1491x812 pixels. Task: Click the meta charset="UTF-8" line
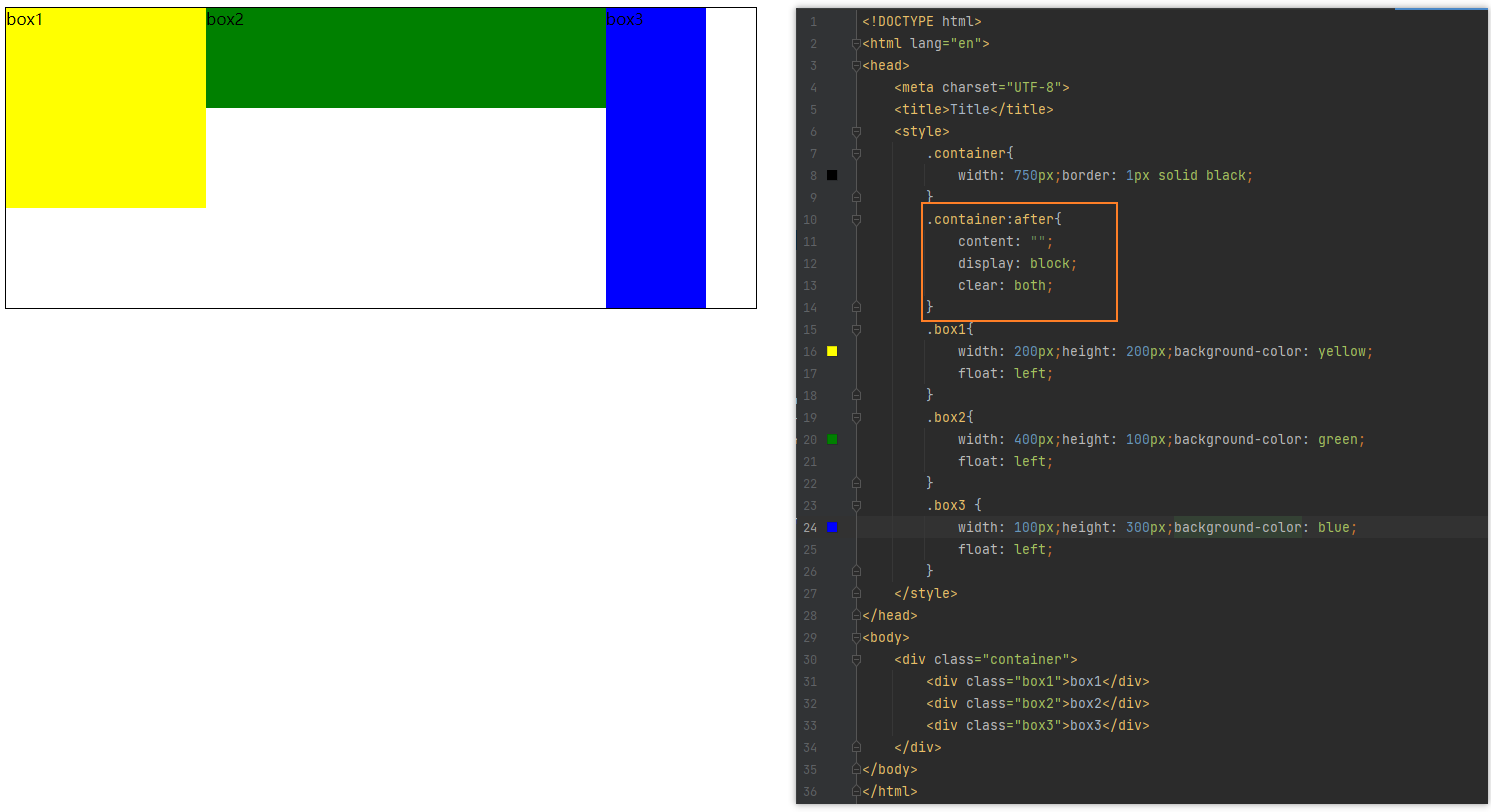pos(982,87)
